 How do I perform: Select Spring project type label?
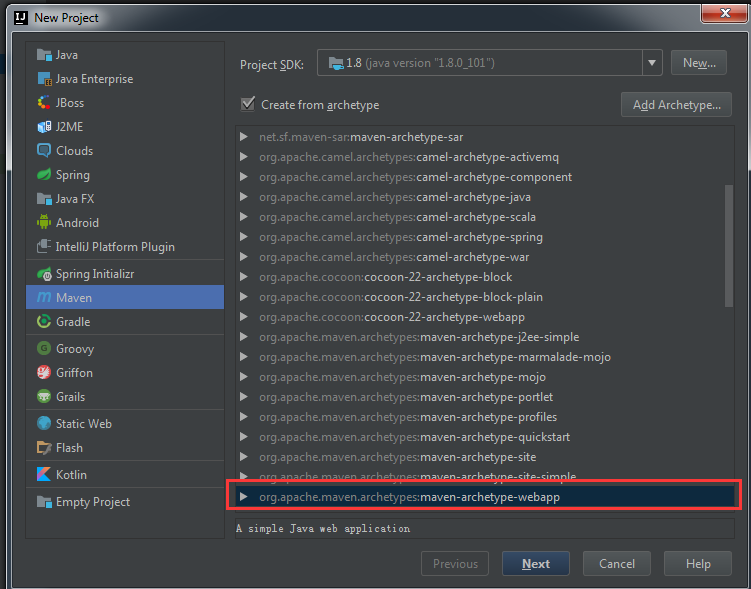pyautogui.click(x=73, y=175)
